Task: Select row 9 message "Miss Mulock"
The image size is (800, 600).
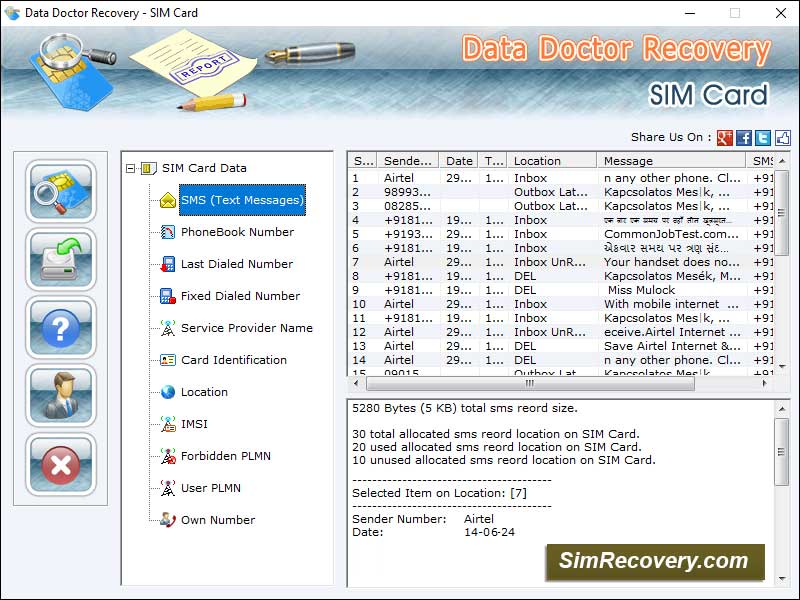Action: (x=641, y=290)
